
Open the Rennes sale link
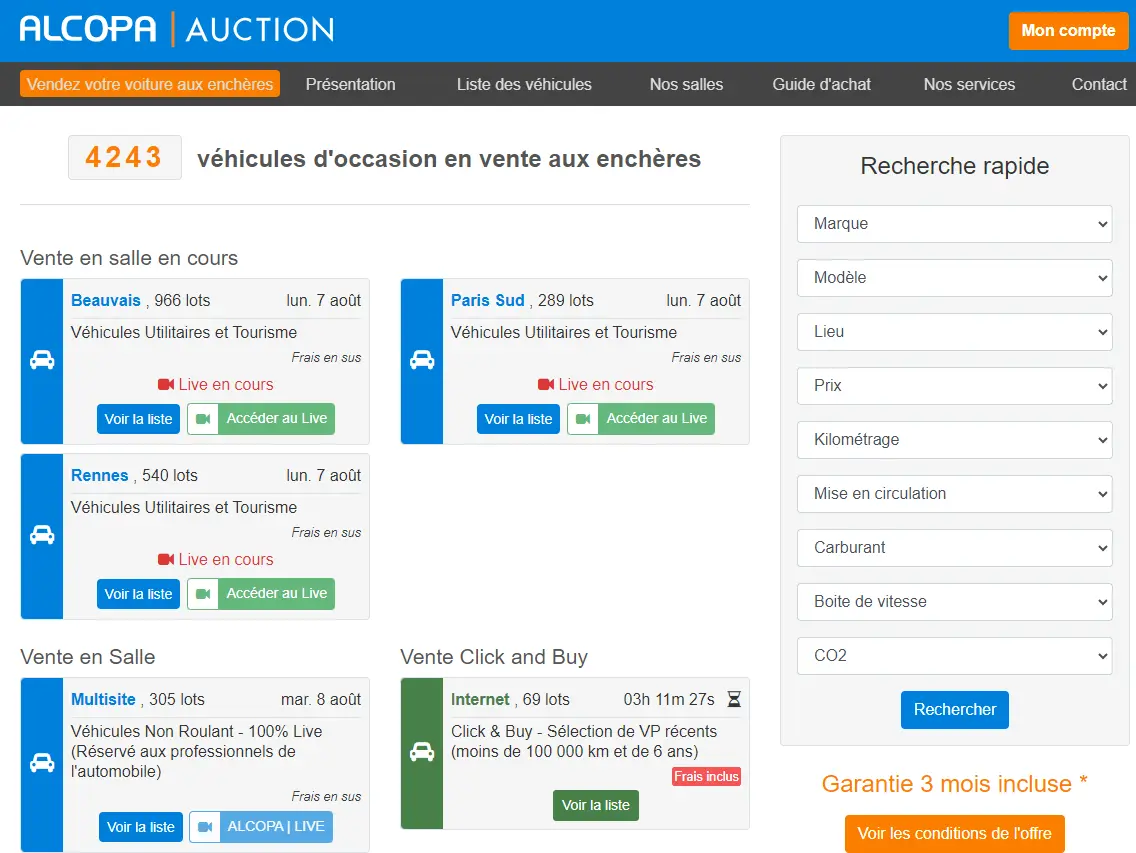99,476
